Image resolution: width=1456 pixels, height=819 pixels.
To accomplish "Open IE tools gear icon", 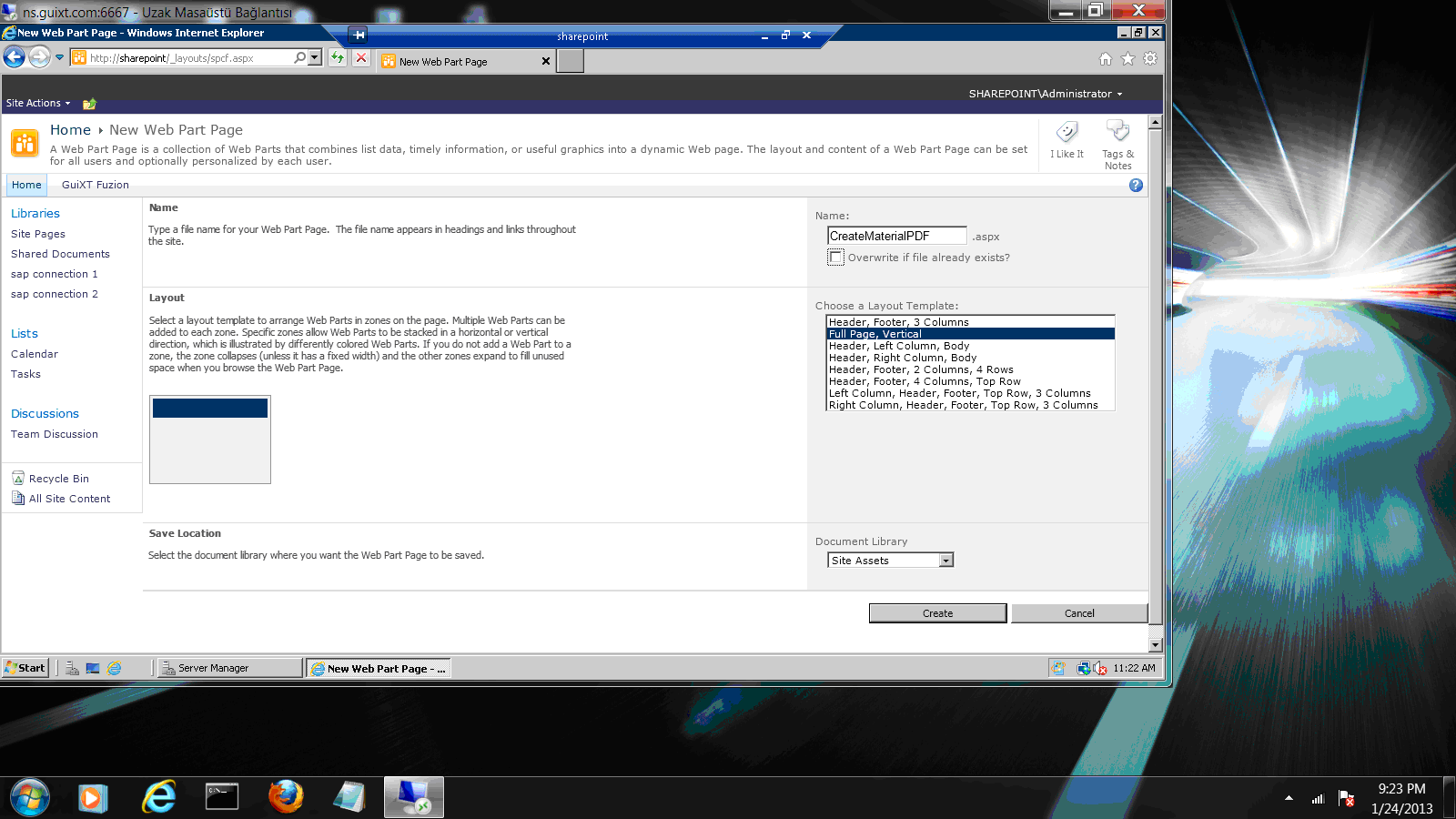I will pyautogui.click(x=1150, y=58).
